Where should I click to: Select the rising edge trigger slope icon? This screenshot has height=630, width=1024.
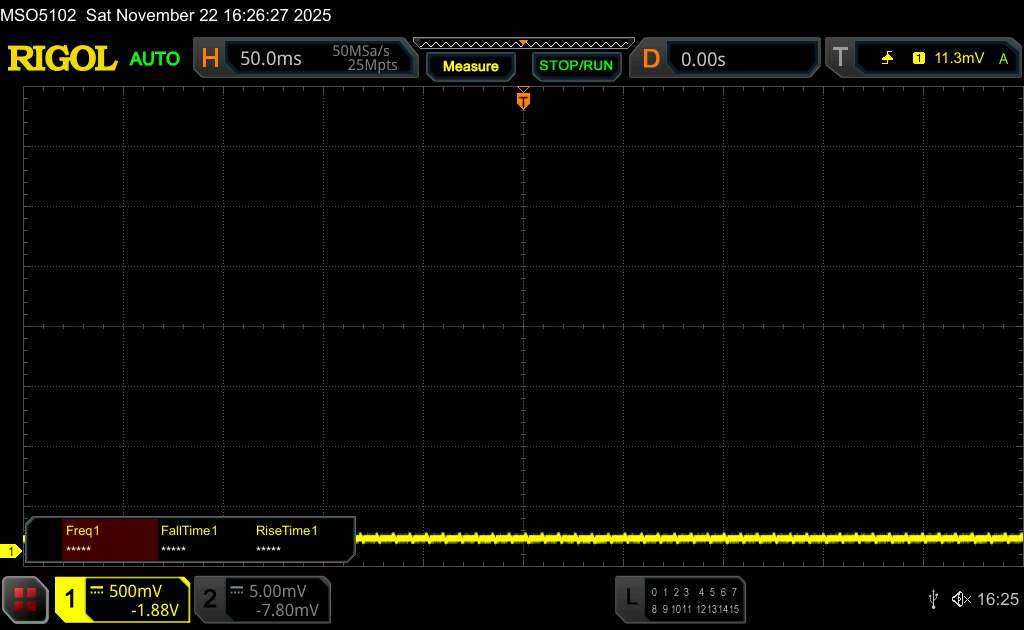coord(887,59)
